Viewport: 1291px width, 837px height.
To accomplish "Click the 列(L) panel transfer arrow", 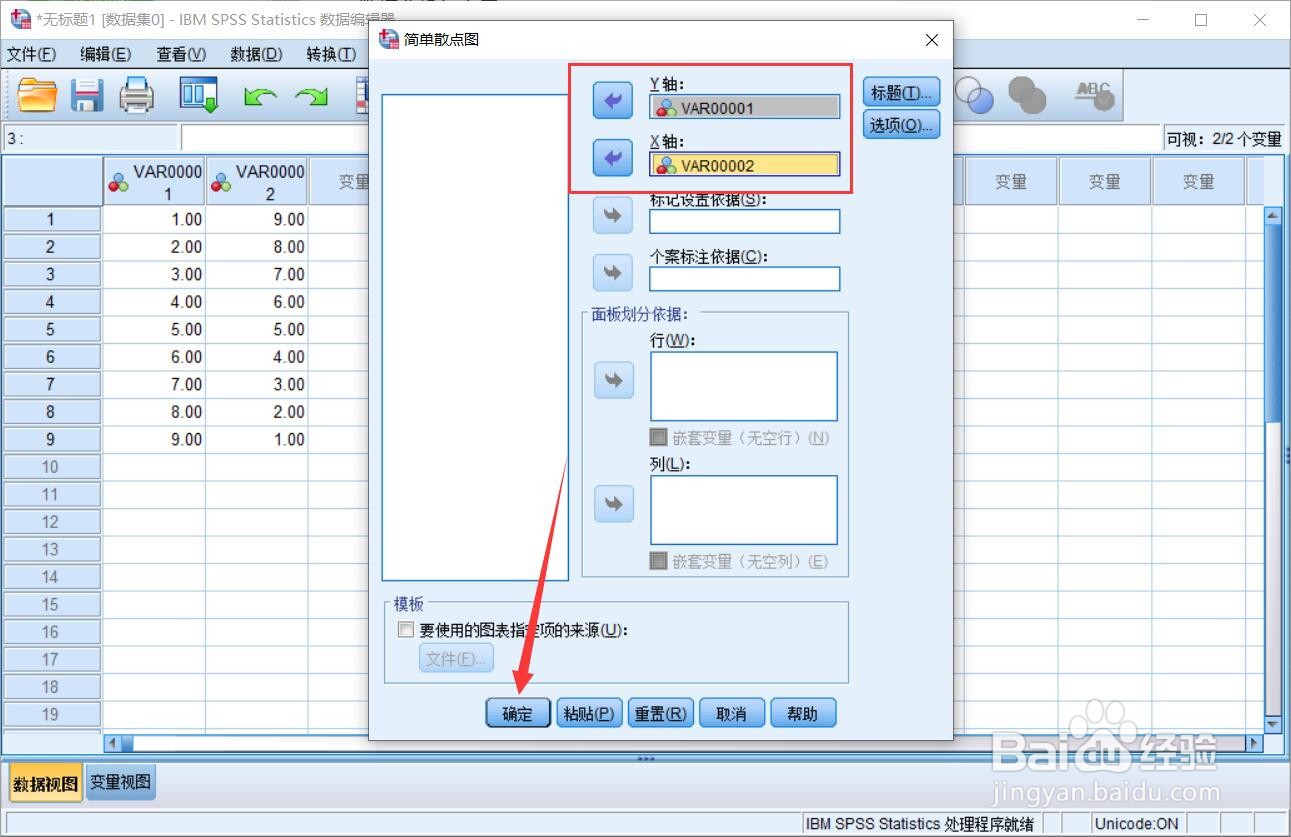I will (x=612, y=504).
